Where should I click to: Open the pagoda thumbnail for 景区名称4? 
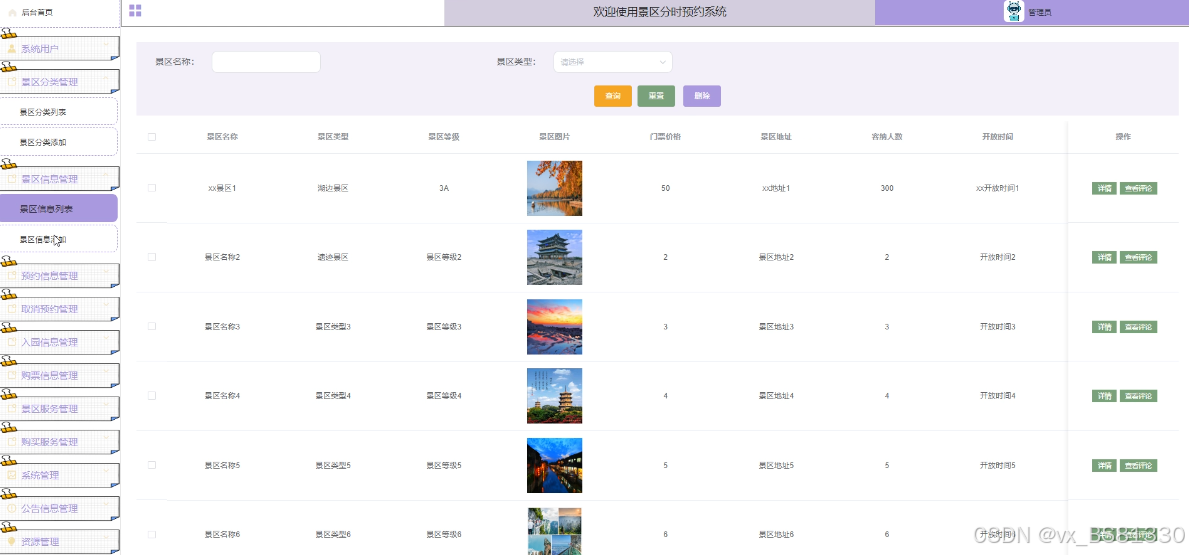(554, 396)
